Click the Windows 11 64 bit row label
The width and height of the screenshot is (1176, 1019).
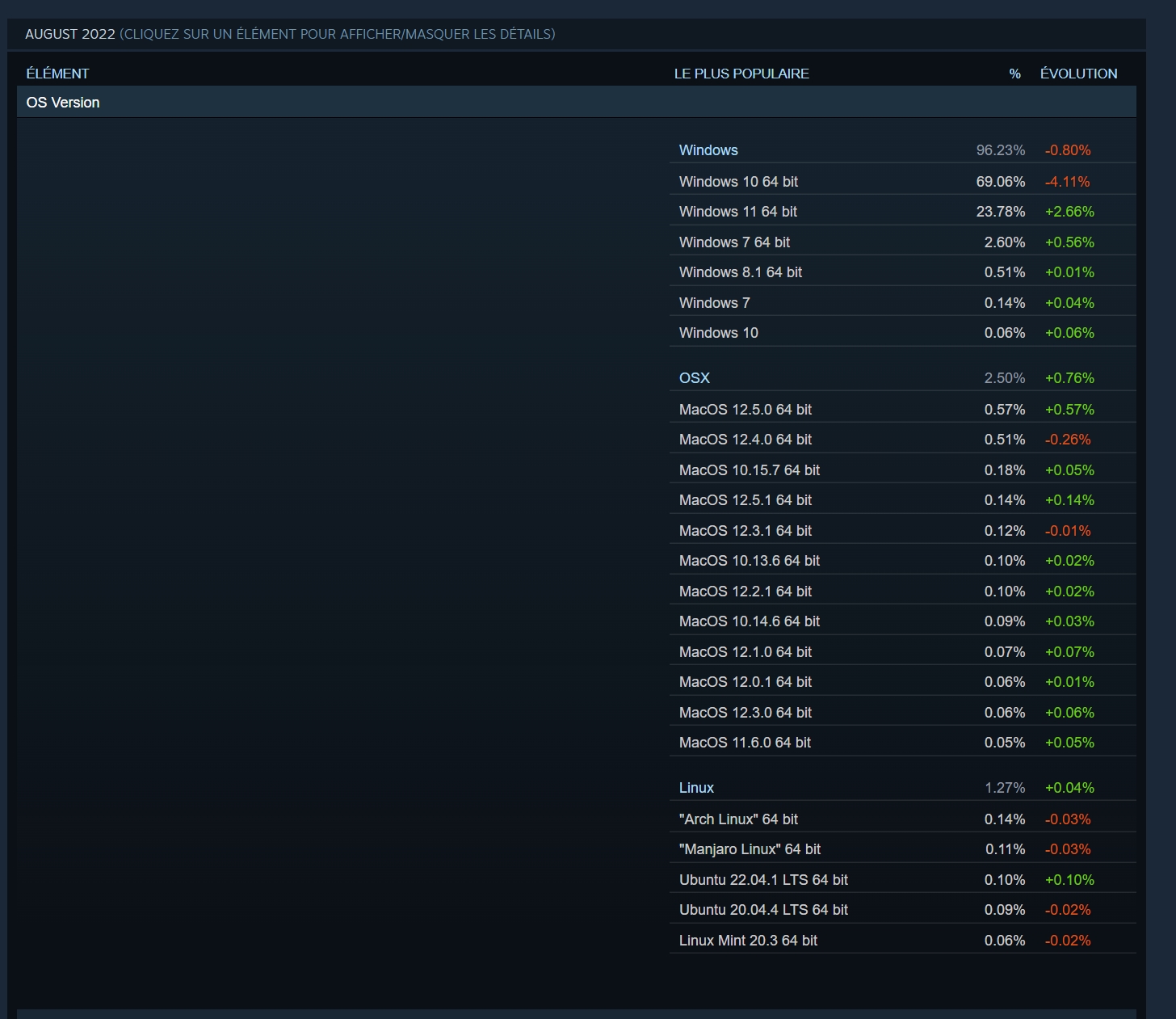pos(738,212)
